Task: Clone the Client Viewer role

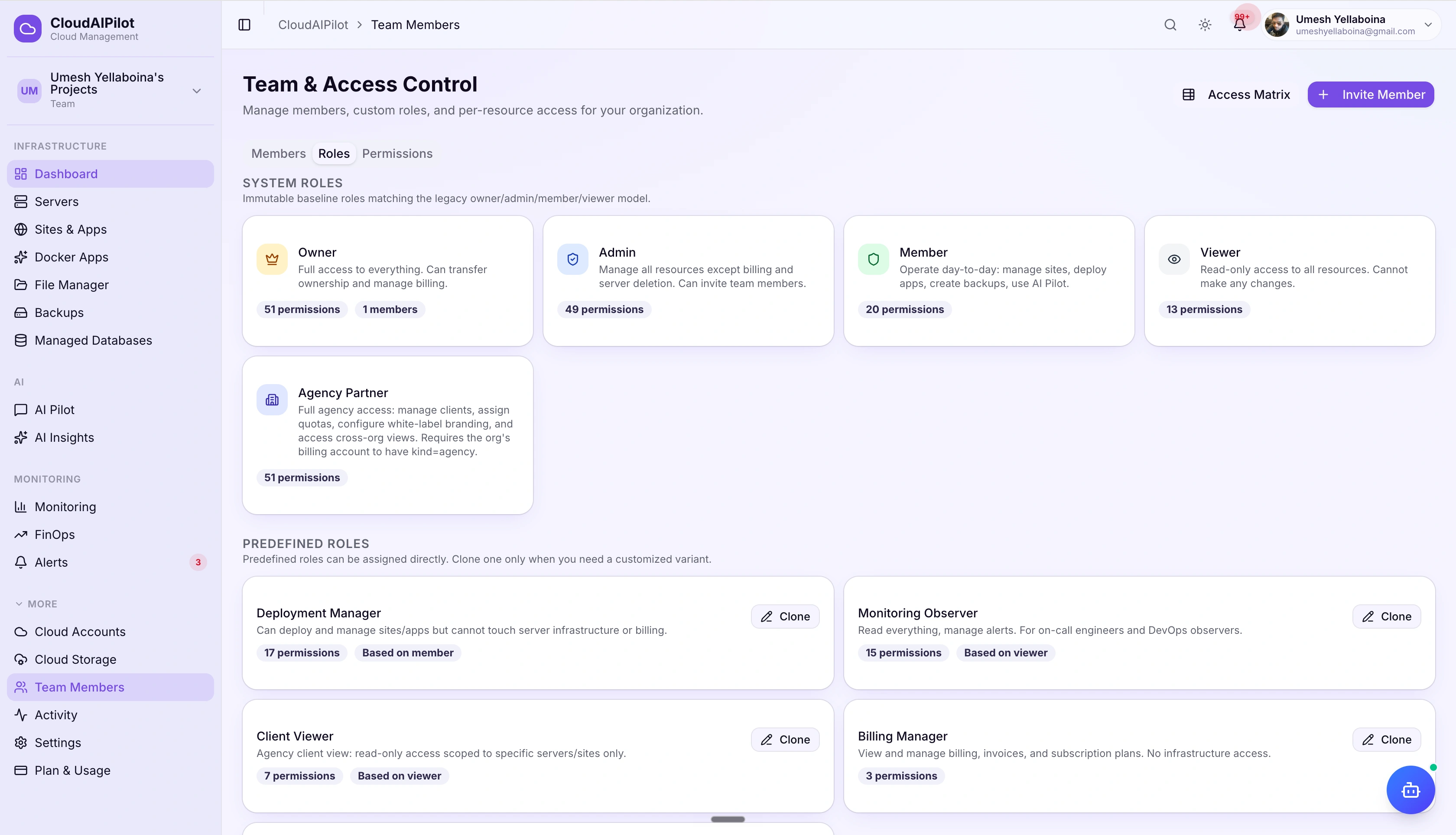Action: click(x=785, y=740)
